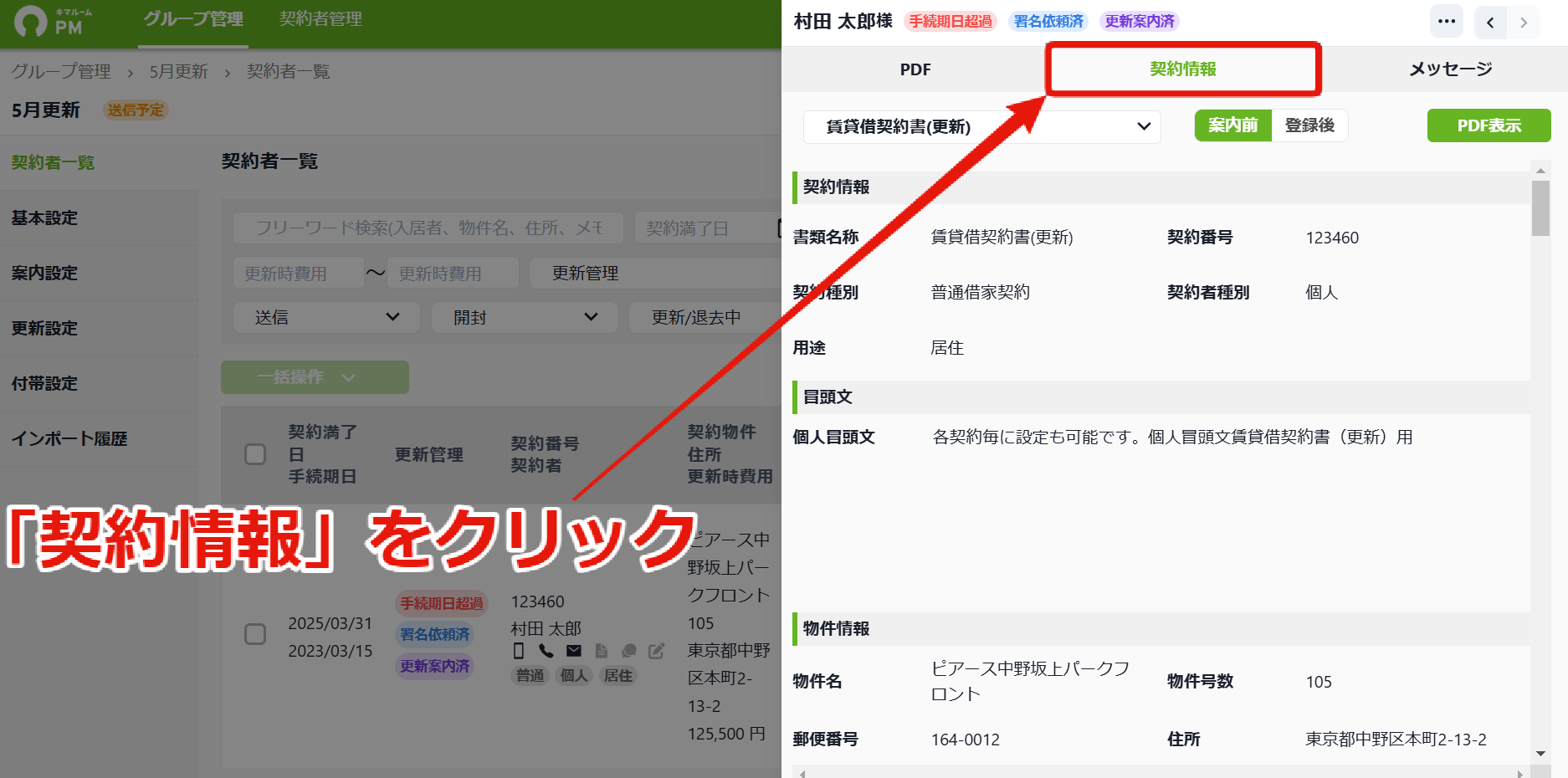Viewport: 1568px width, 778px height.
Task: Click the 契約満了日 date filter field
Action: (x=708, y=228)
